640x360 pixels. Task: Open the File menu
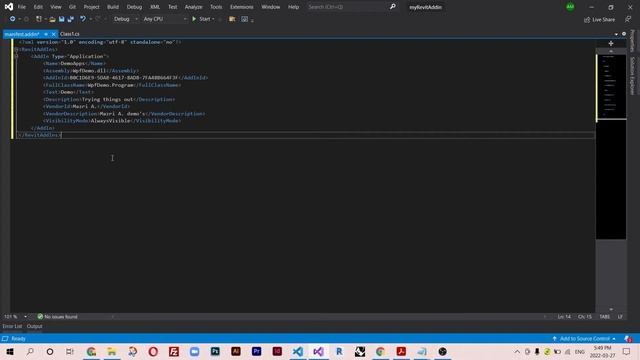click(x=22, y=7)
